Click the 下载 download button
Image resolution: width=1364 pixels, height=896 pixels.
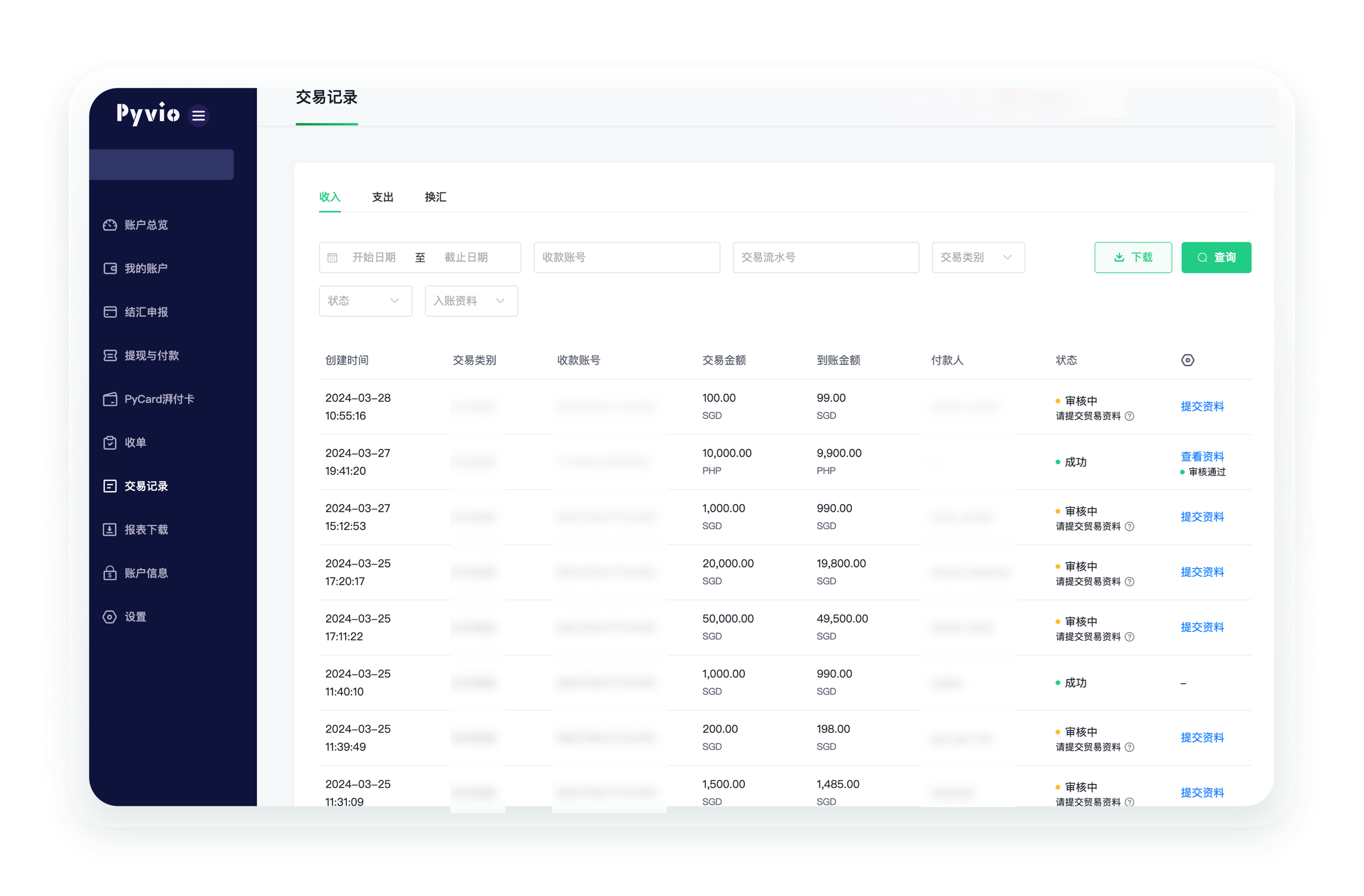coord(1132,258)
